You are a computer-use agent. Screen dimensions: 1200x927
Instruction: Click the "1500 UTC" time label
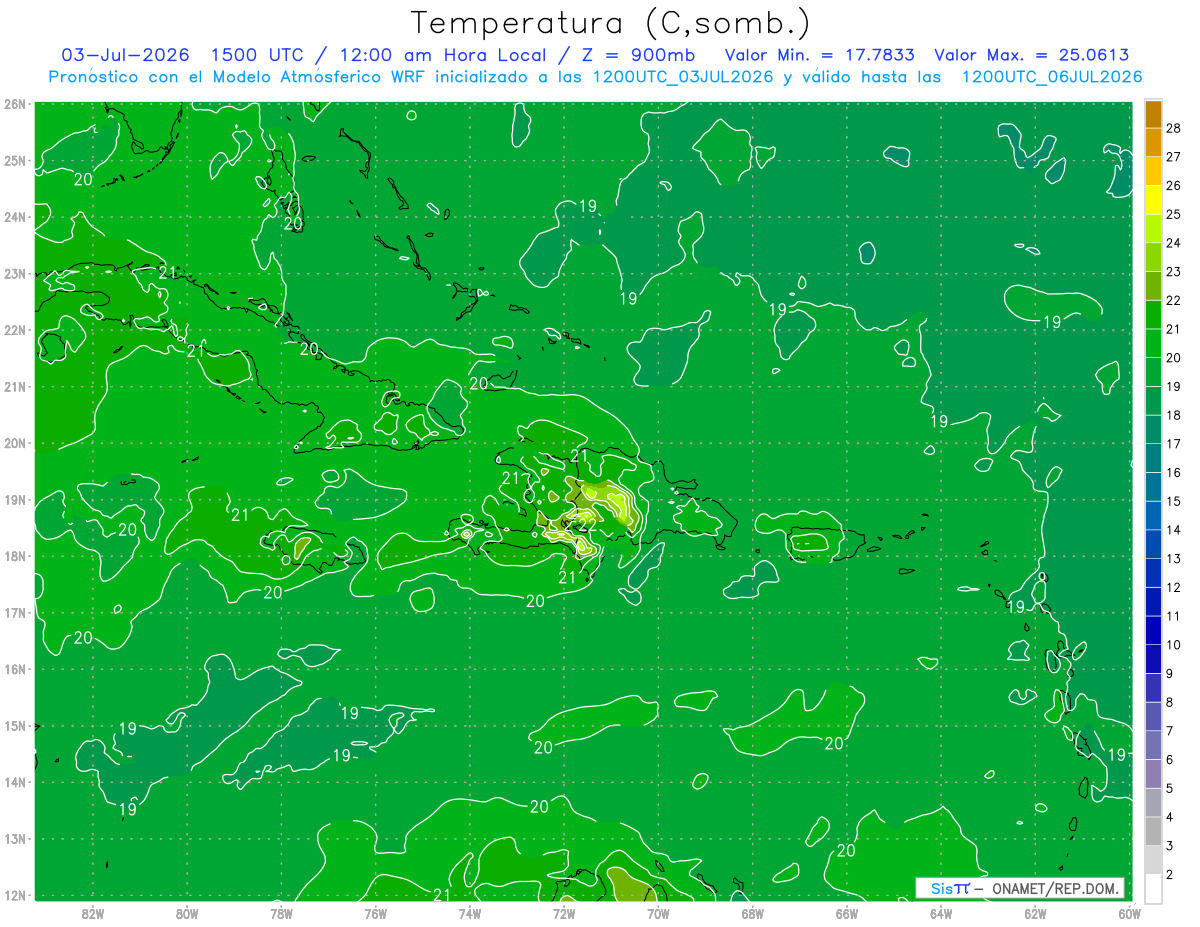255,56
